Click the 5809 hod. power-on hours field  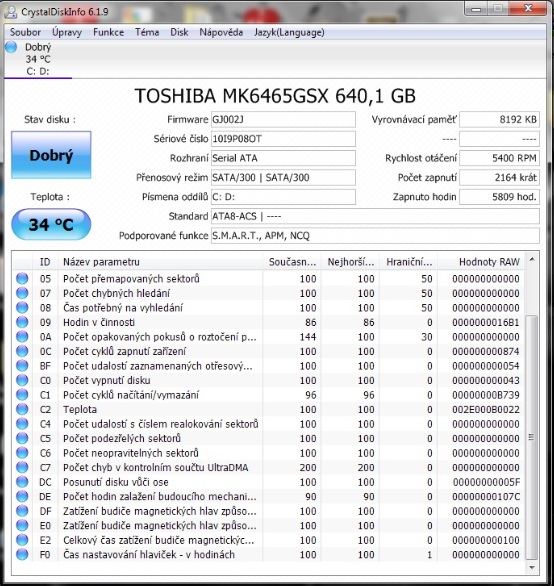499,197
